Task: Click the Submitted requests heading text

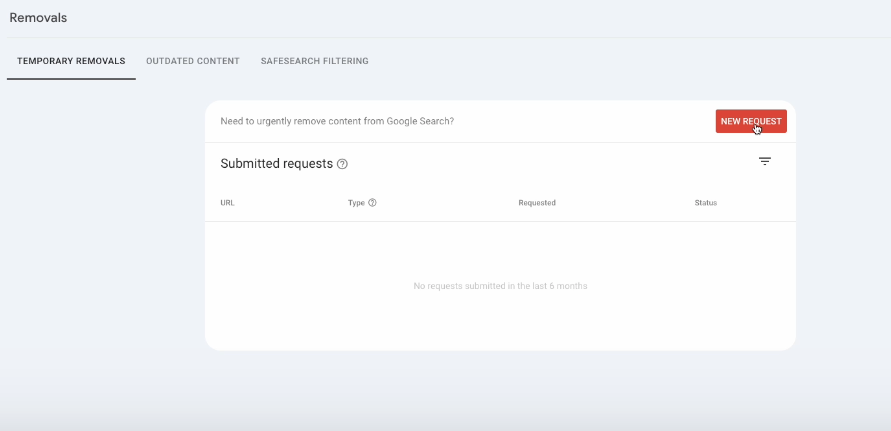Action: (276, 164)
